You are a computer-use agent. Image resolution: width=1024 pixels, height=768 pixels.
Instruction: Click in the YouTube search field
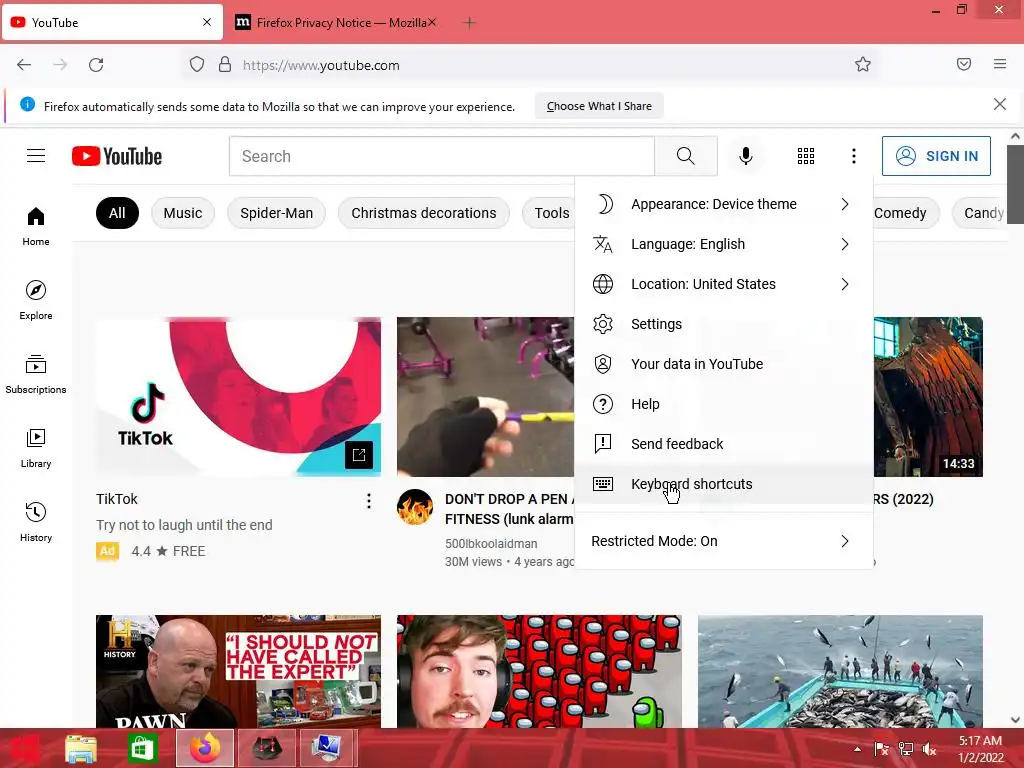coord(442,156)
